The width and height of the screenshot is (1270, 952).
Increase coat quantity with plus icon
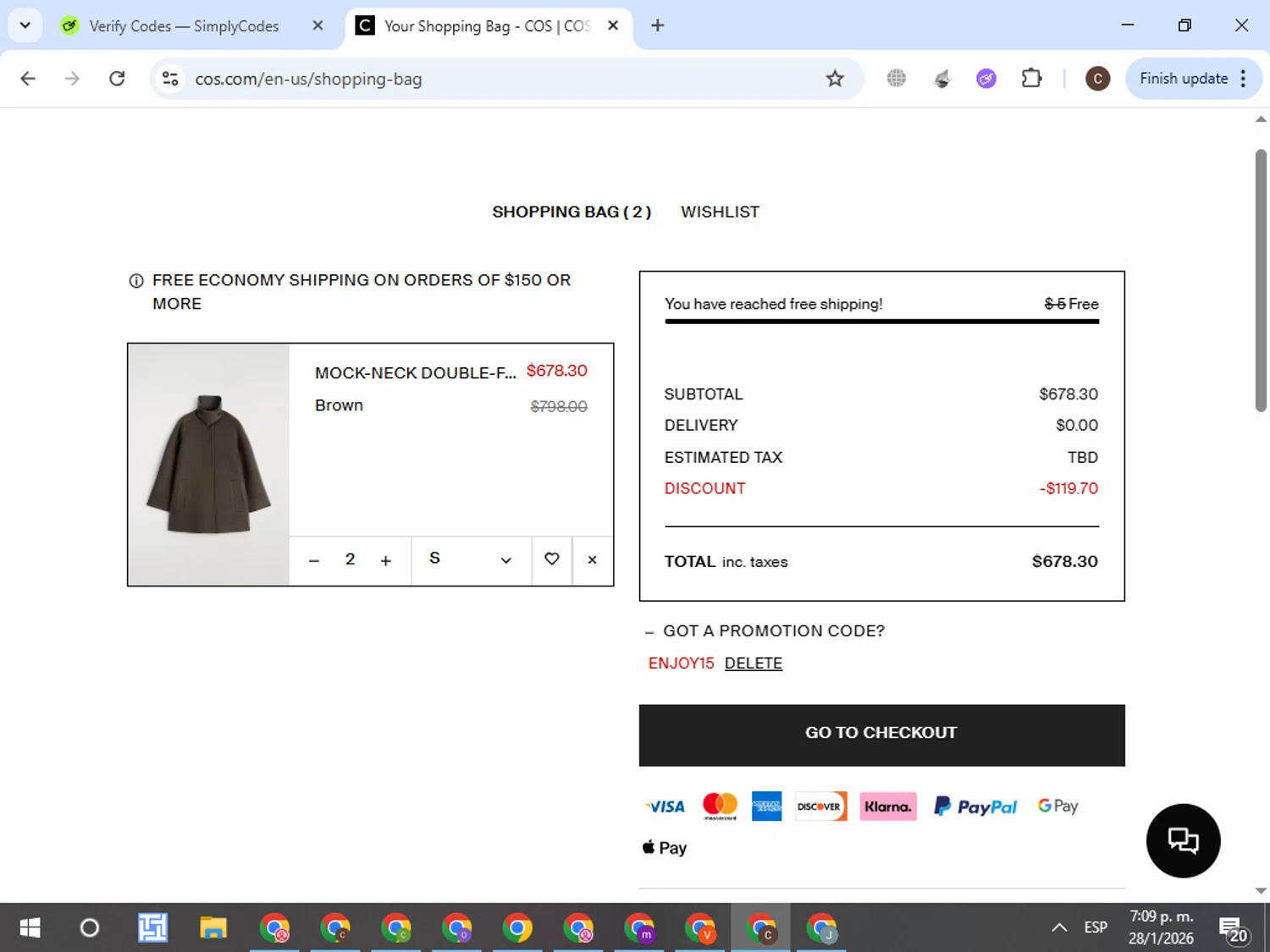point(386,560)
